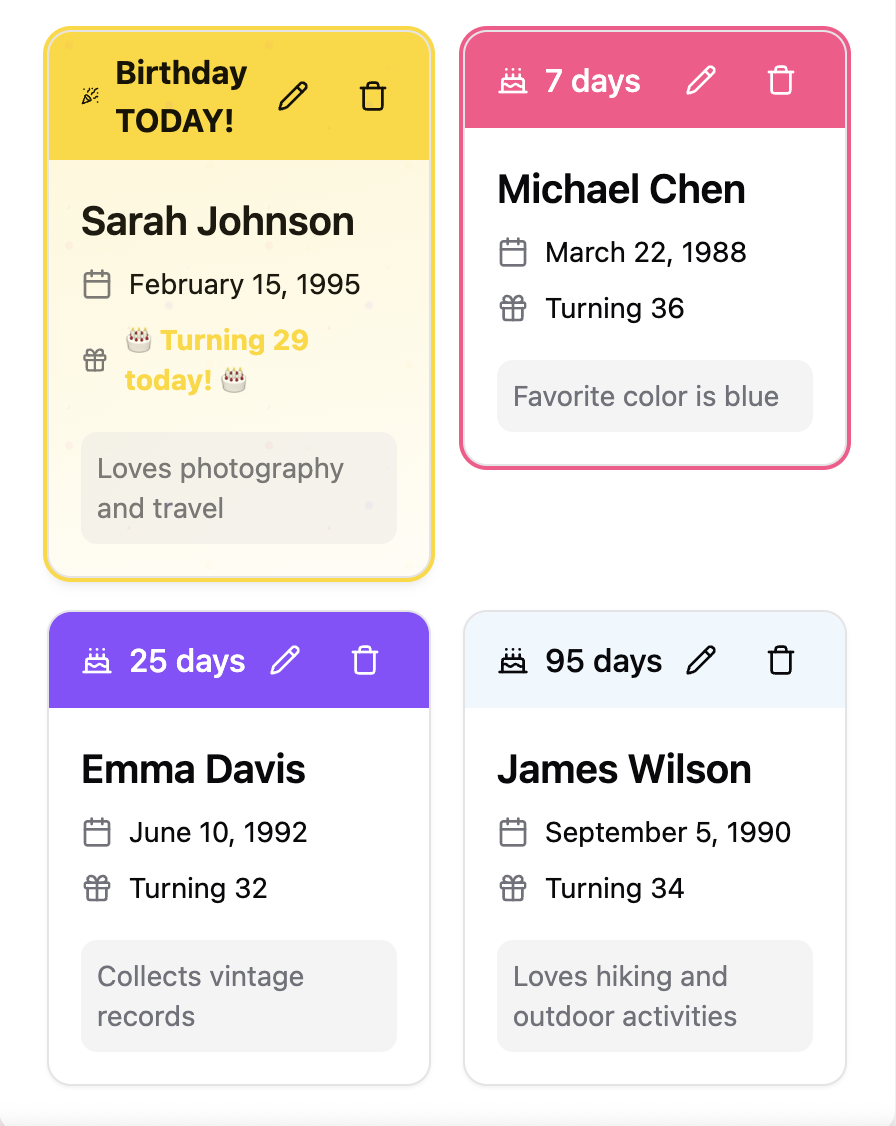
Task: Select the pencil icon on Michael Chen's card
Action: click(701, 81)
